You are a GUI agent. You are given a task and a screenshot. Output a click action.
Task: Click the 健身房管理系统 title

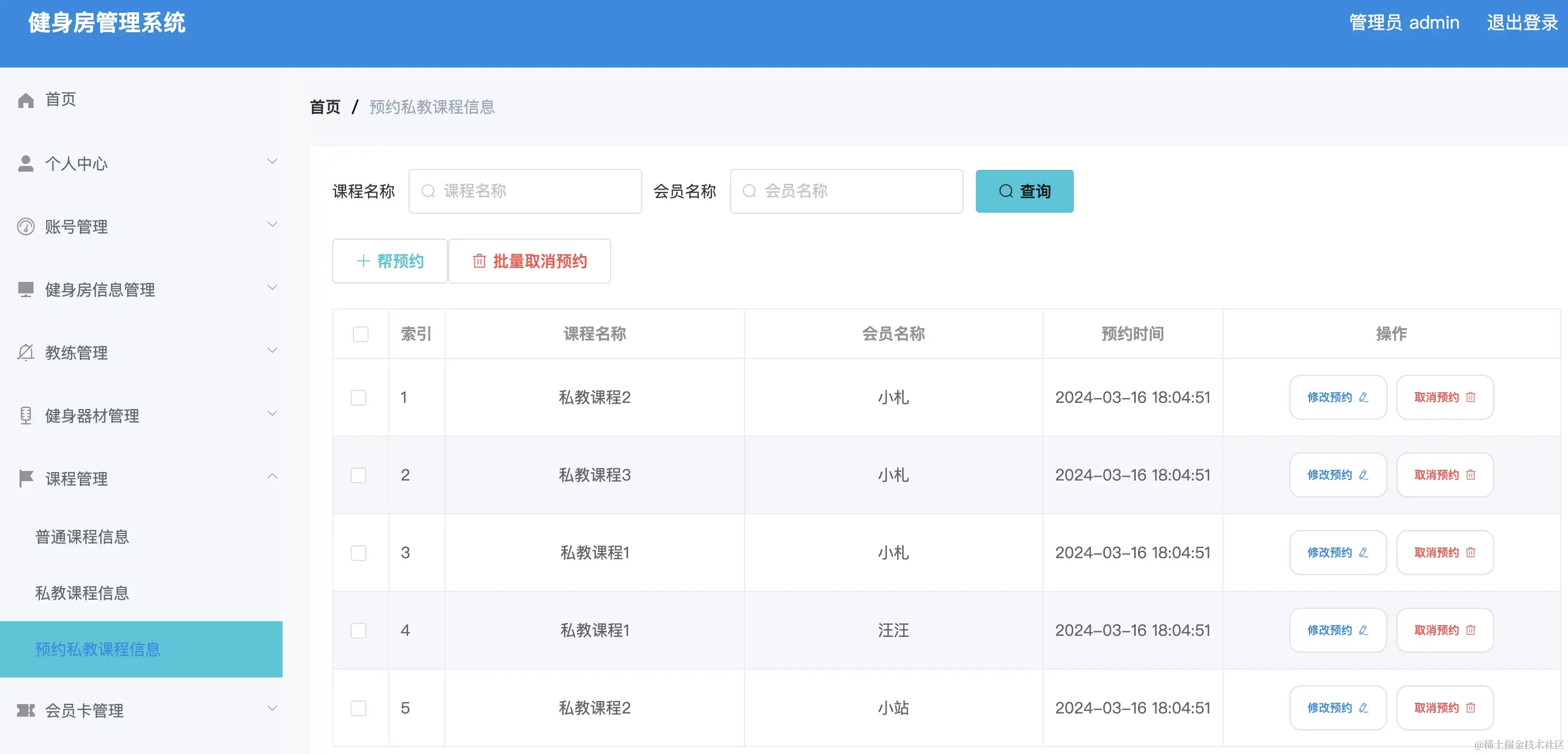coord(106,23)
